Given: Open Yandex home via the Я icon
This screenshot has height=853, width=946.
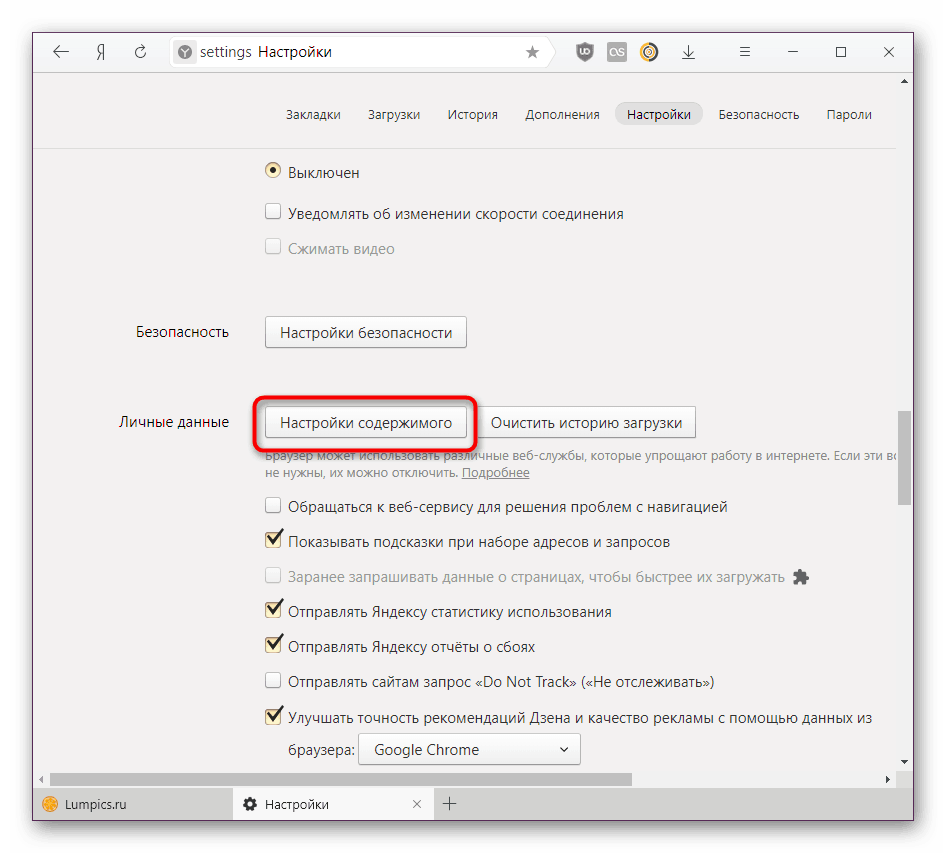Looking at the screenshot, I should coord(101,52).
